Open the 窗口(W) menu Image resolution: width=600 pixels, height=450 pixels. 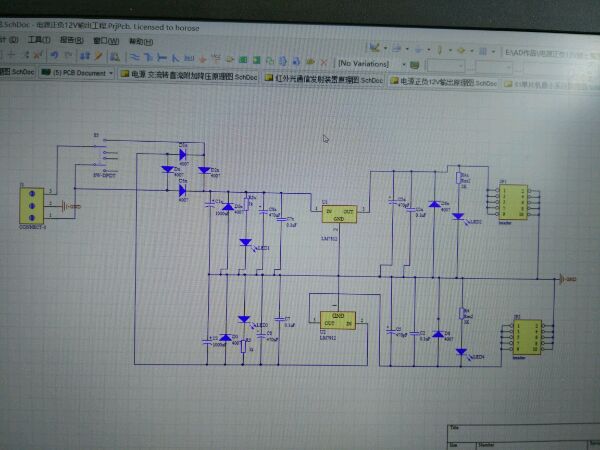point(106,41)
